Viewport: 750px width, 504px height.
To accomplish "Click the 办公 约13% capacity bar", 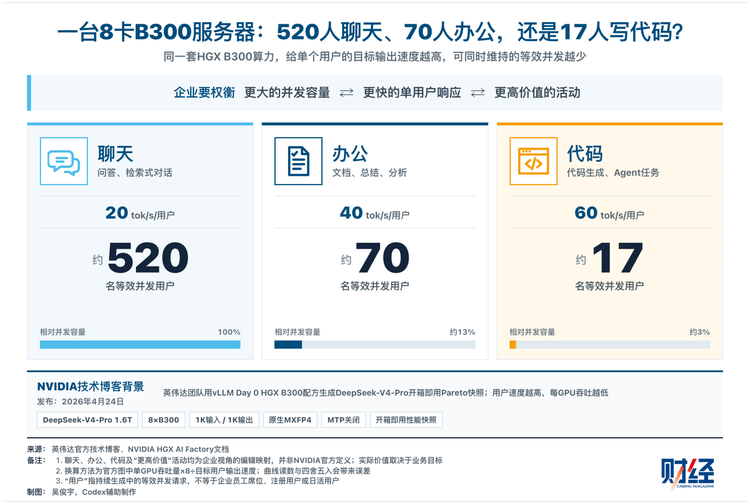I will pos(375,345).
